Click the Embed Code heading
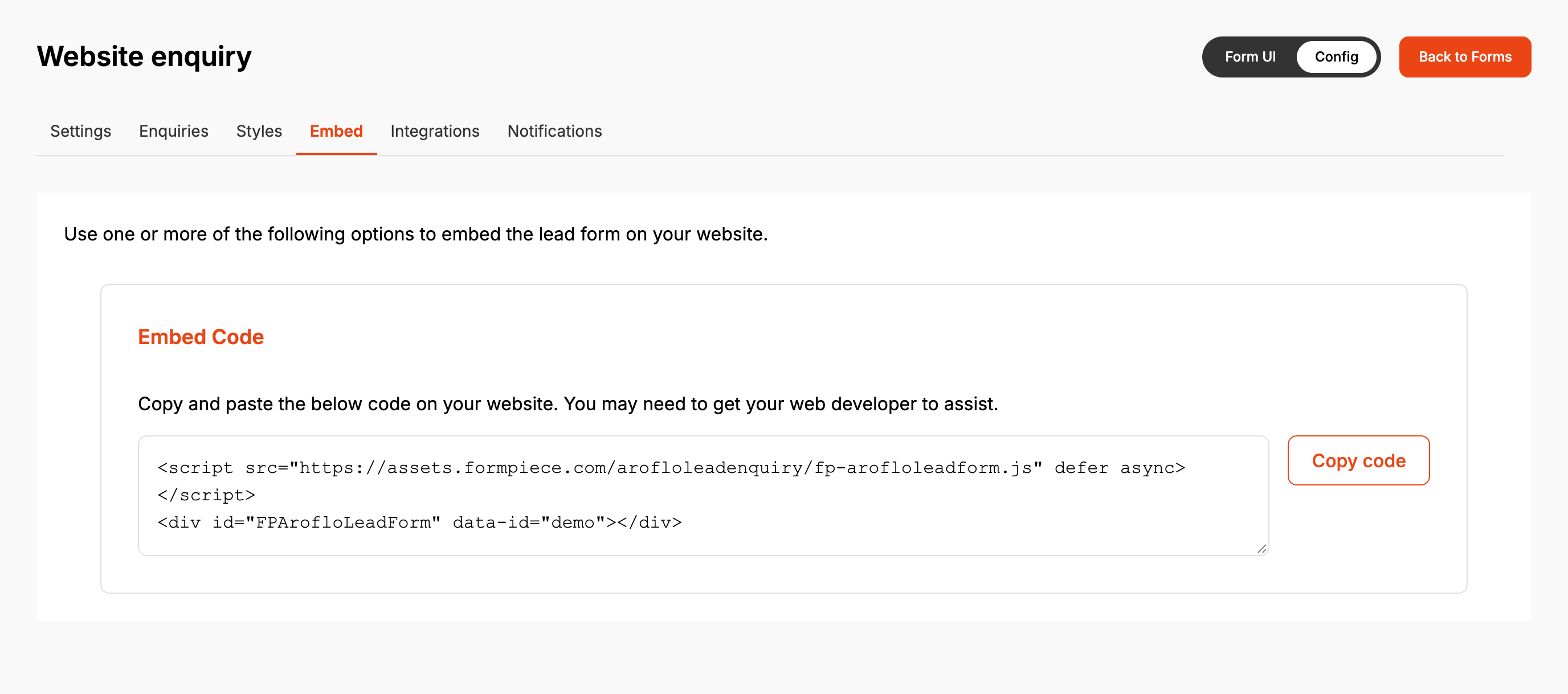 [201, 337]
